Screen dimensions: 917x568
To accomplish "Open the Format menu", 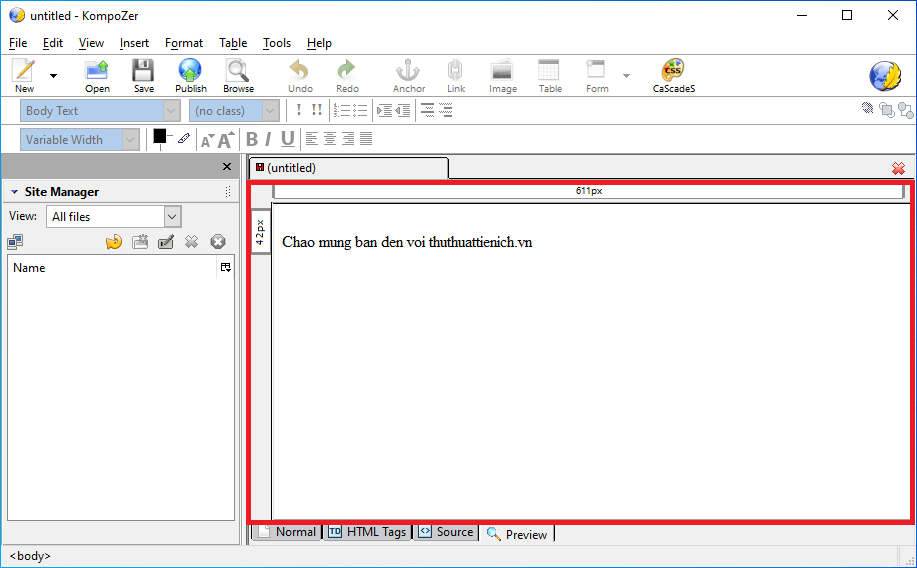I will 184,43.
